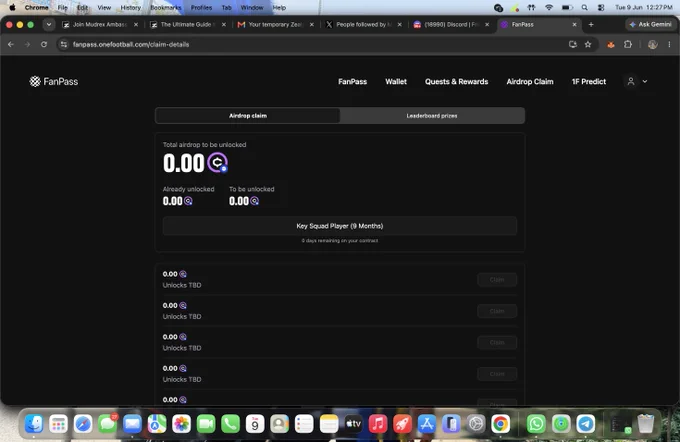
Task: Open the Apple menu
Action: pyautogui.click(x=12, y=7)
